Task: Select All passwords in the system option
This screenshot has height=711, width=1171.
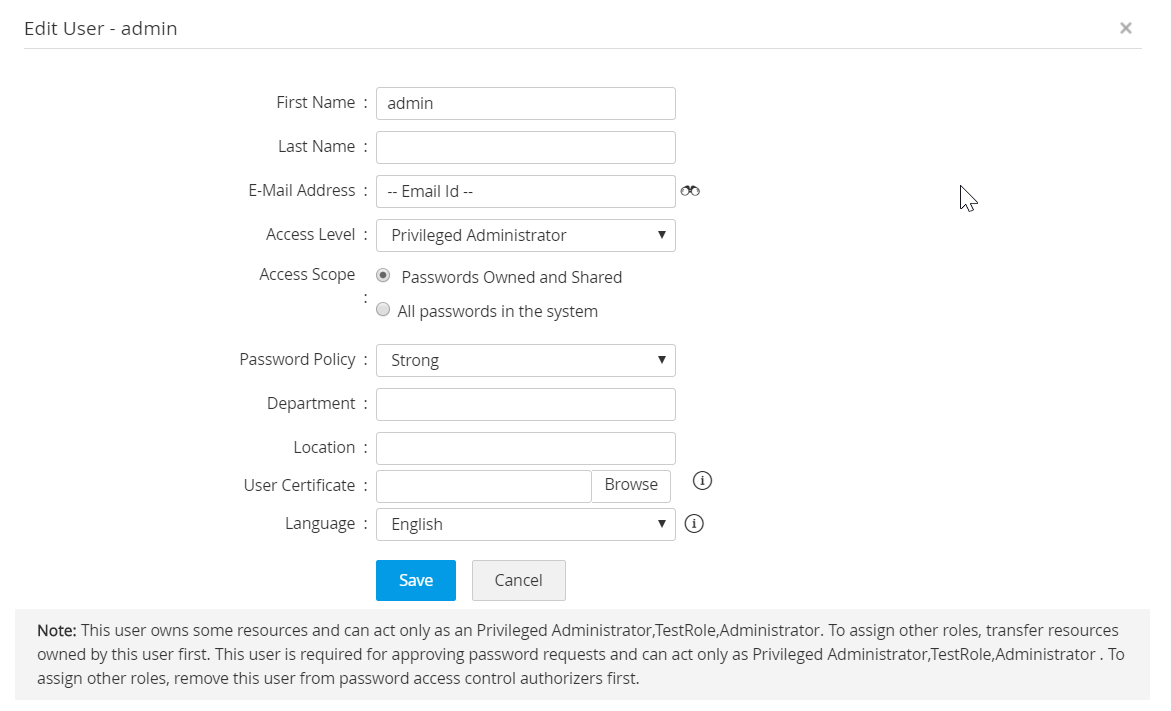Action: point(383,310)
